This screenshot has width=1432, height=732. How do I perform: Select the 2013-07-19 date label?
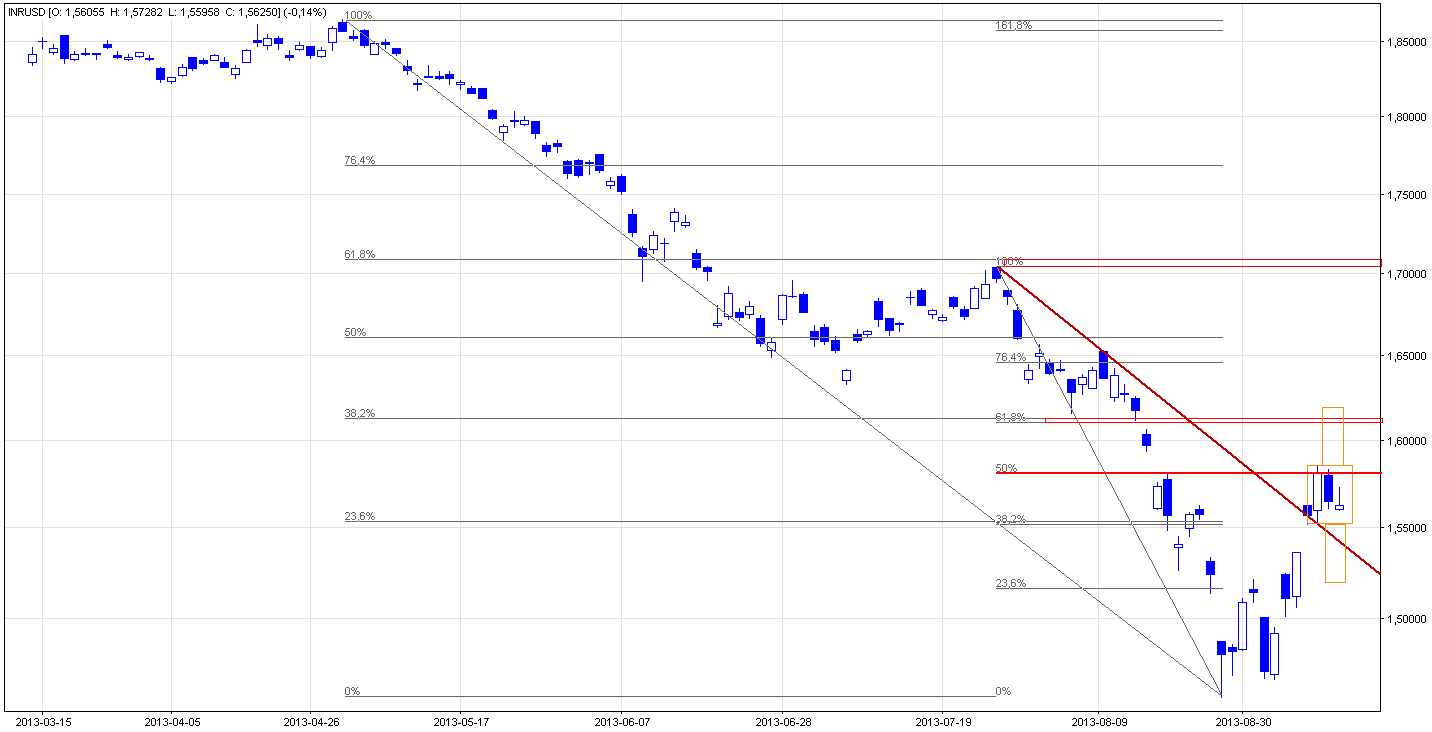pyautogui.click(x=942, y=720)
